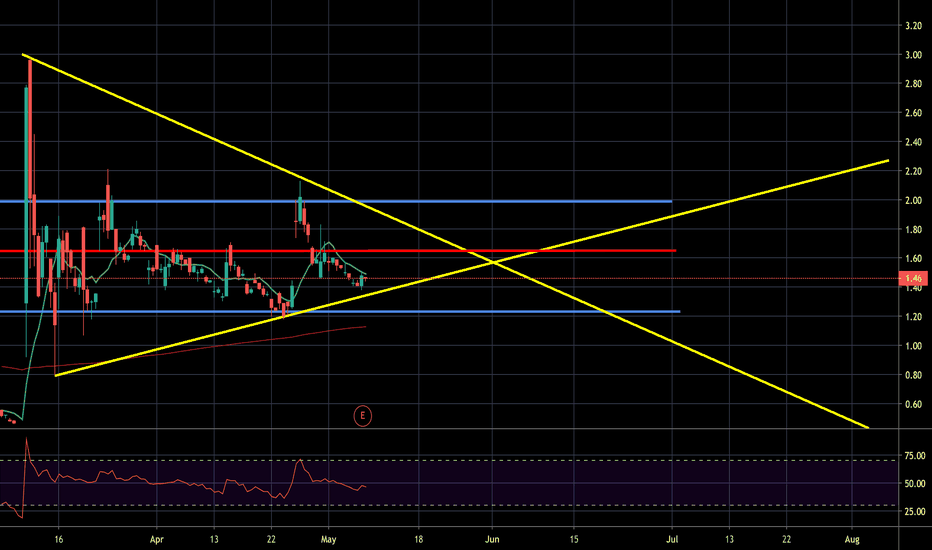Click the RSI 50.00 axis label
The height and width of the screenshot is (550, 932).
(x=915, y=484)
